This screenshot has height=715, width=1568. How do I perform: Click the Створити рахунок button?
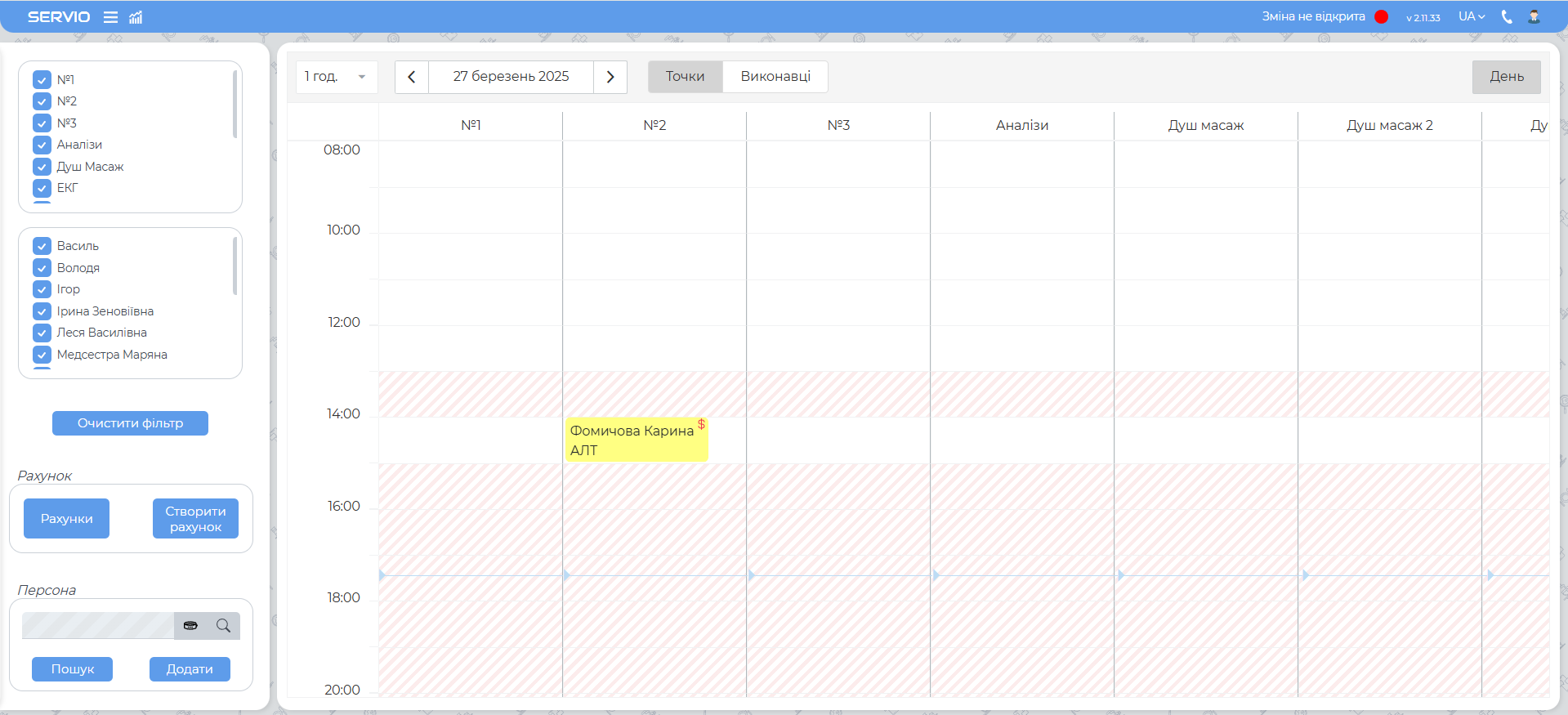click(x=195, y=519)
